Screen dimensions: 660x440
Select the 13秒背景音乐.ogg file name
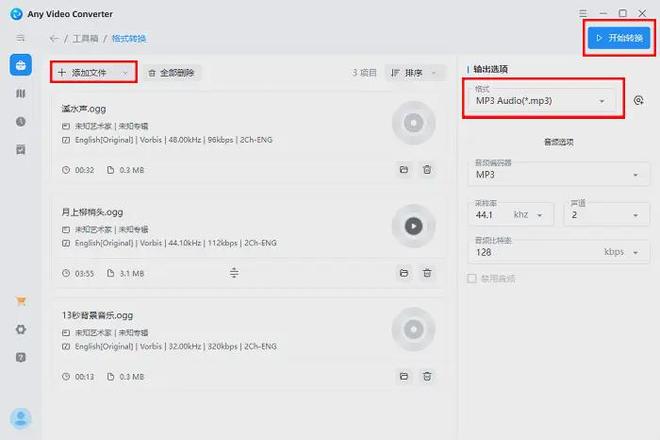pyautogui.click(x=97, y=315)
